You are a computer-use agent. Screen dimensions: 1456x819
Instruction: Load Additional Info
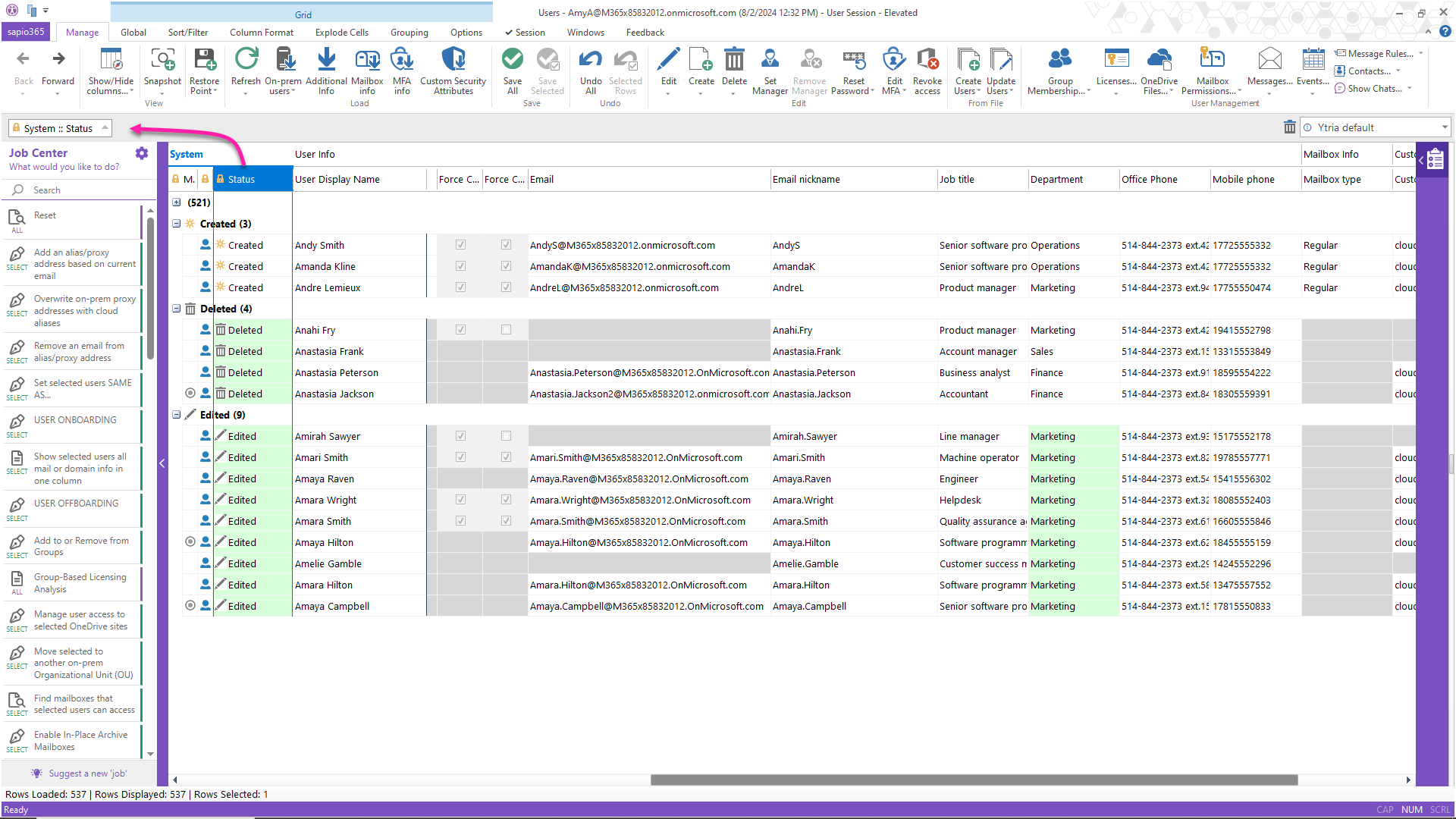[326, 71]
